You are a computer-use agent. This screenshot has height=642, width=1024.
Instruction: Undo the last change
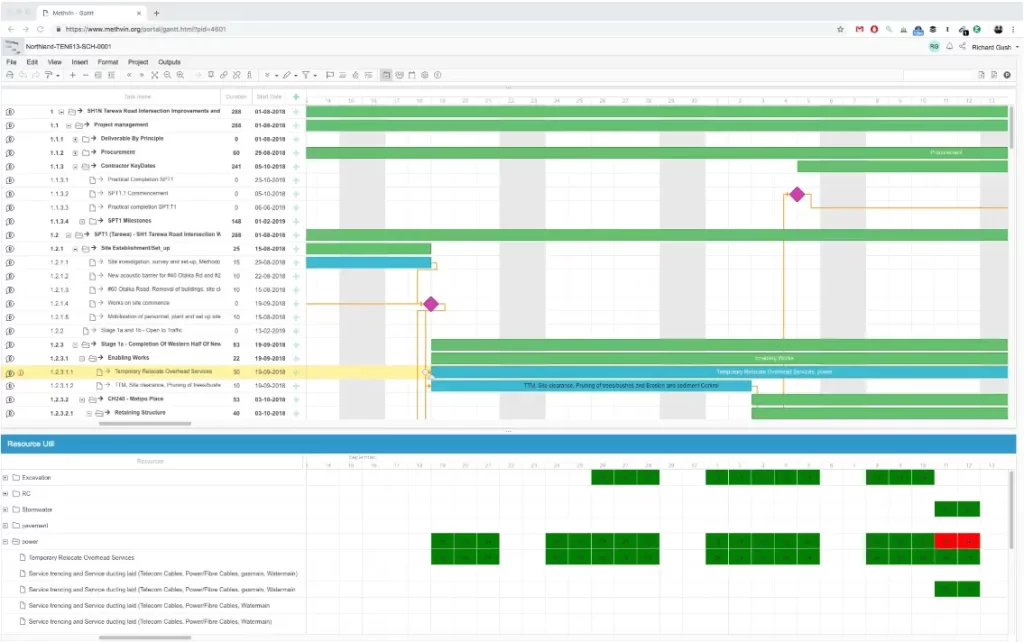tap(22, 75)
